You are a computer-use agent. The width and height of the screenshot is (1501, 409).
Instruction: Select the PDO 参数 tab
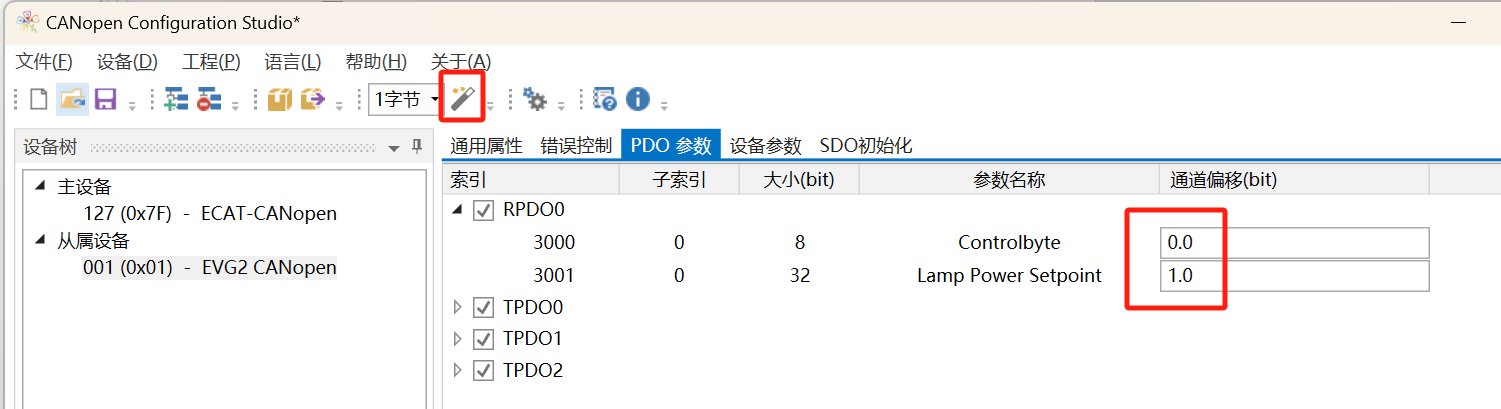point(671,145)
